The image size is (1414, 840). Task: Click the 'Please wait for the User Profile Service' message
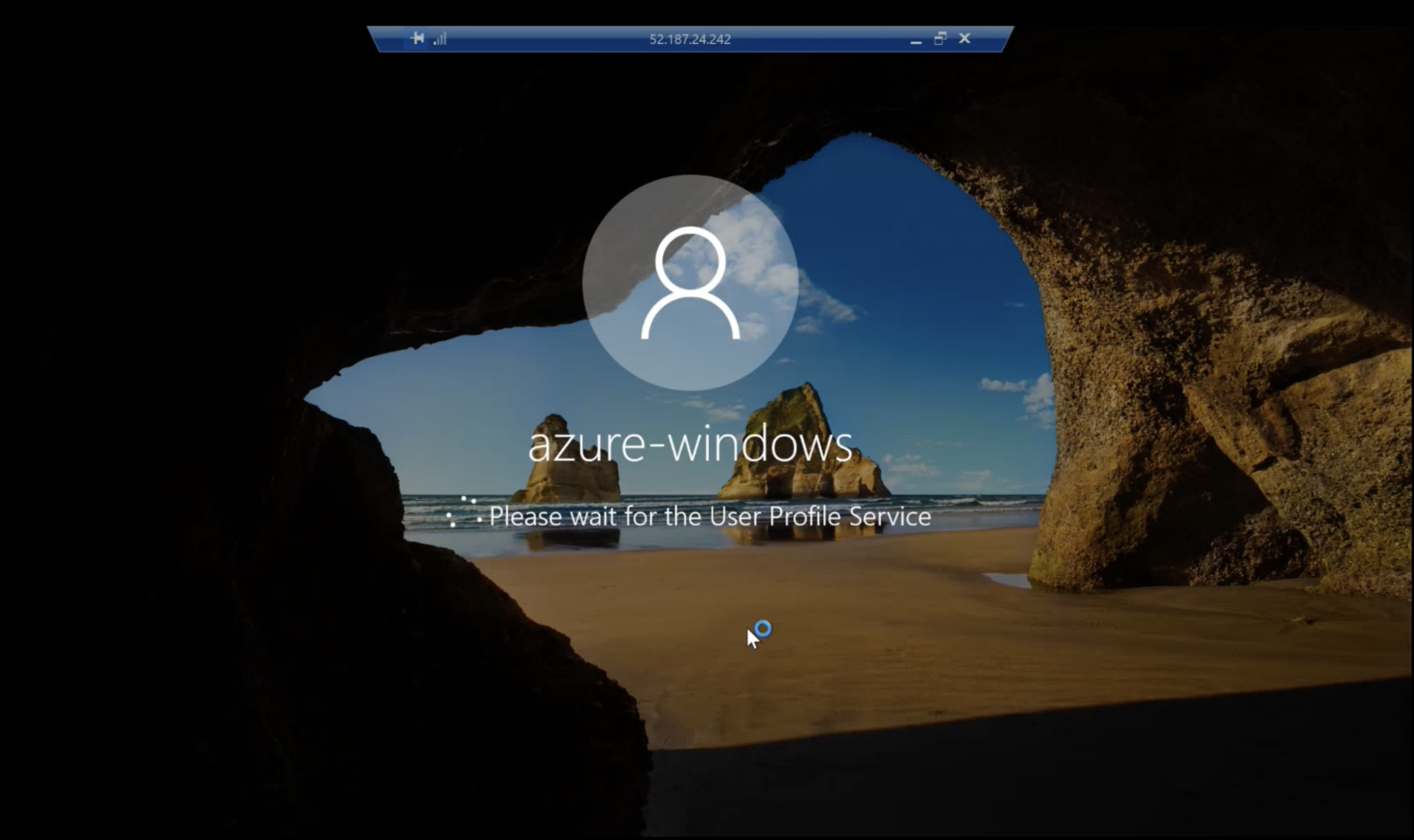709,516
